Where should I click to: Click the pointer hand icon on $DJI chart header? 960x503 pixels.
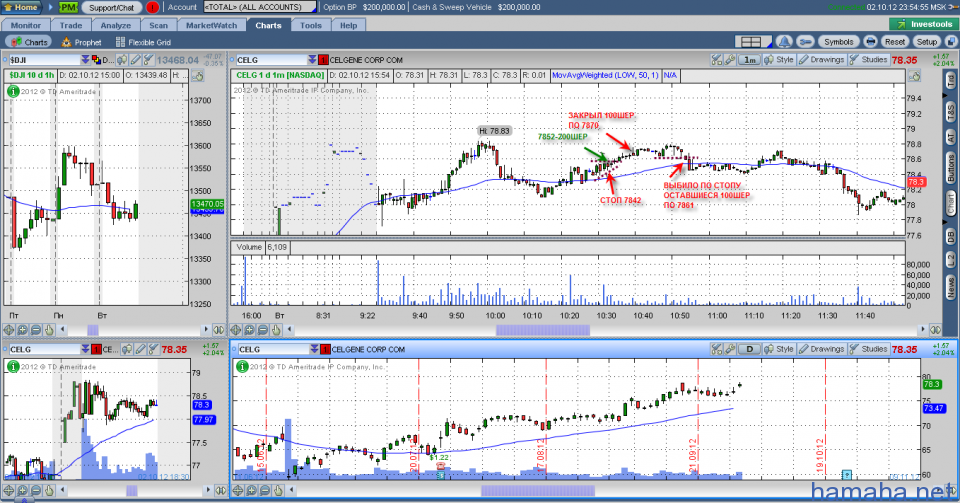197,76
